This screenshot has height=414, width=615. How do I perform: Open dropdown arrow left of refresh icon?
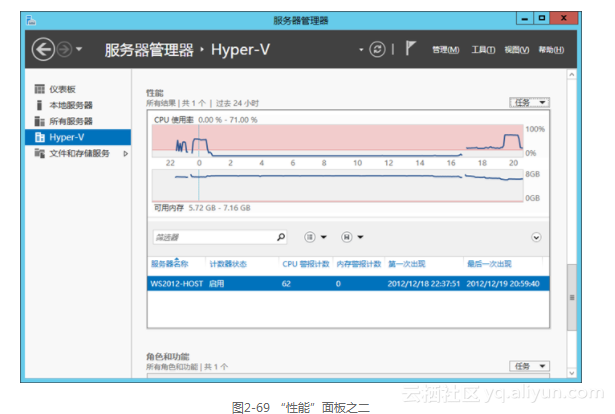[x=361, y=50]
